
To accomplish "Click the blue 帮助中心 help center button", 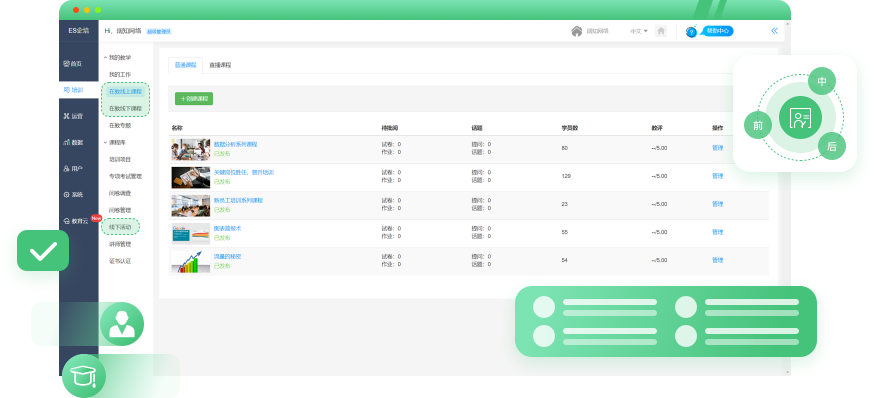I will 717,31.
